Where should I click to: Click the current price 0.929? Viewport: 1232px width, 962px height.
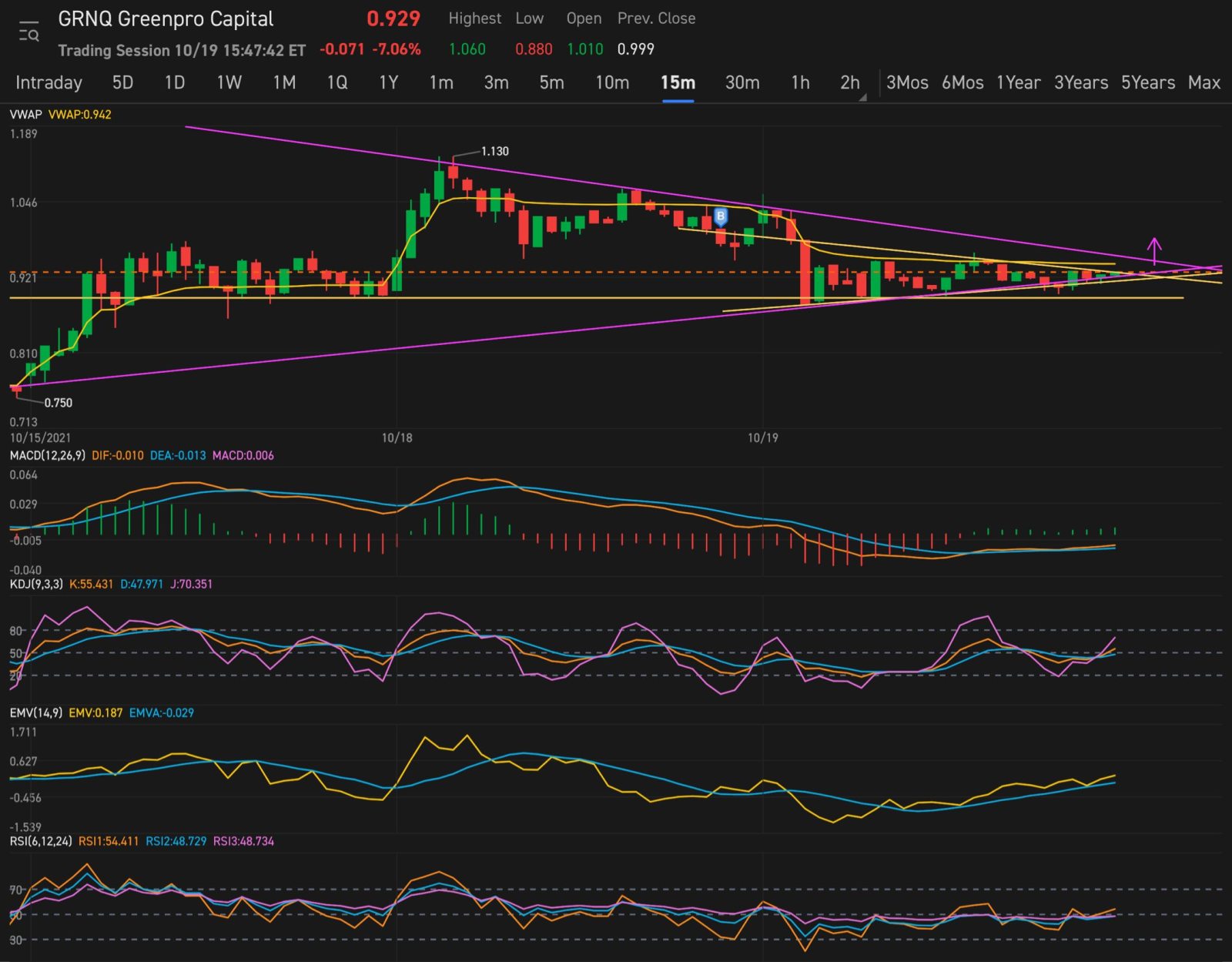[393, 18]
